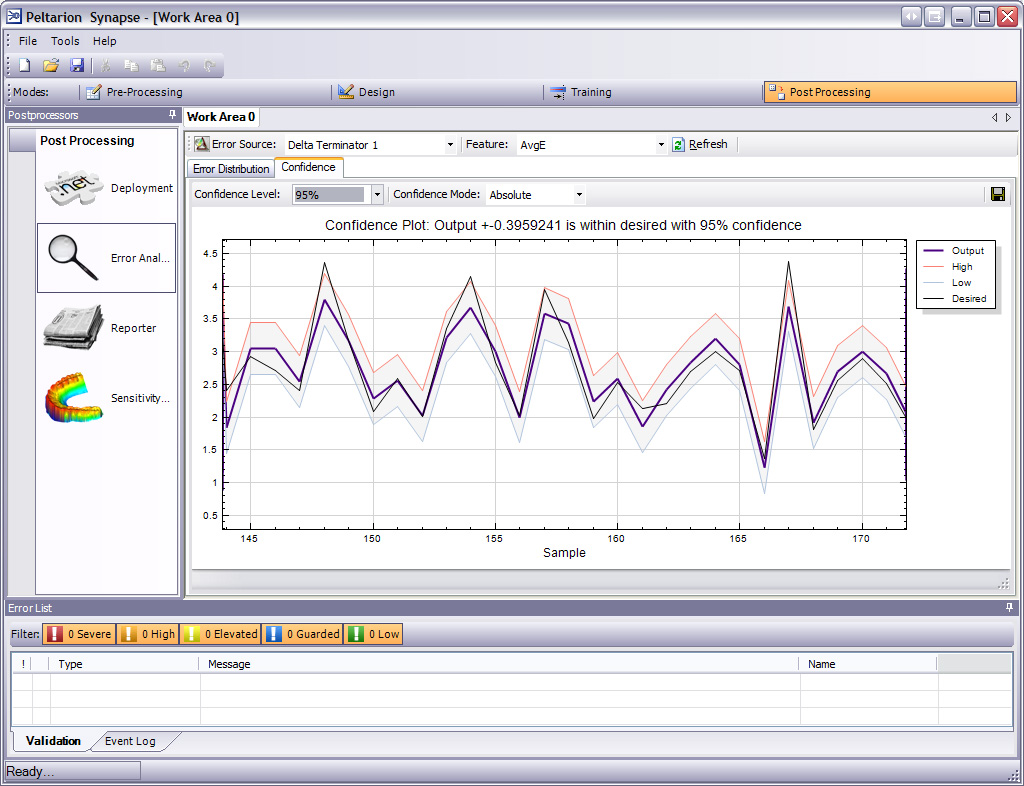Screen dimensions: 1024x786
Task: Toggle the Elevated errors filter
Action: (x=221, y=634)
